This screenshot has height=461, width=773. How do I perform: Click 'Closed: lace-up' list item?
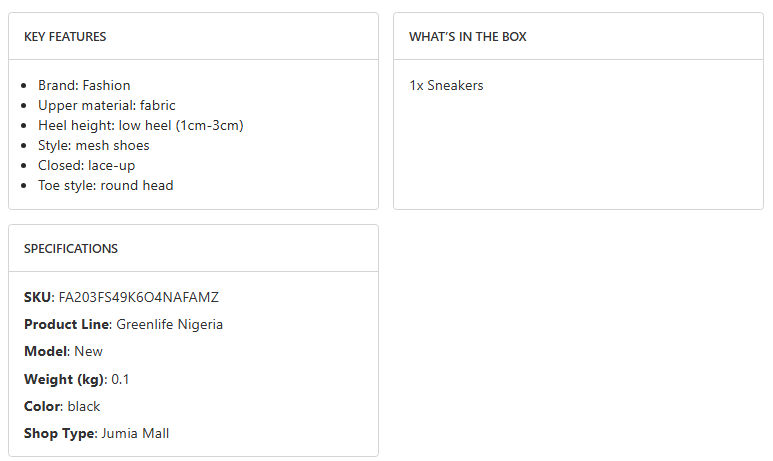coord(86,166)
